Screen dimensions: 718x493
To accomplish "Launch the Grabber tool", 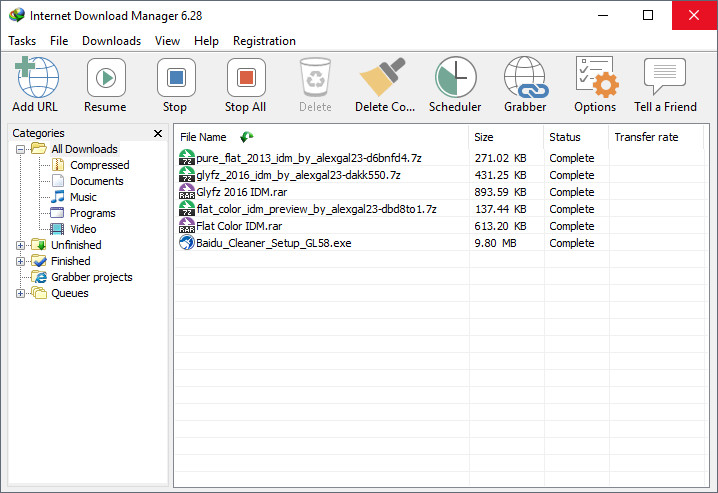I will (x=525, y=78).
